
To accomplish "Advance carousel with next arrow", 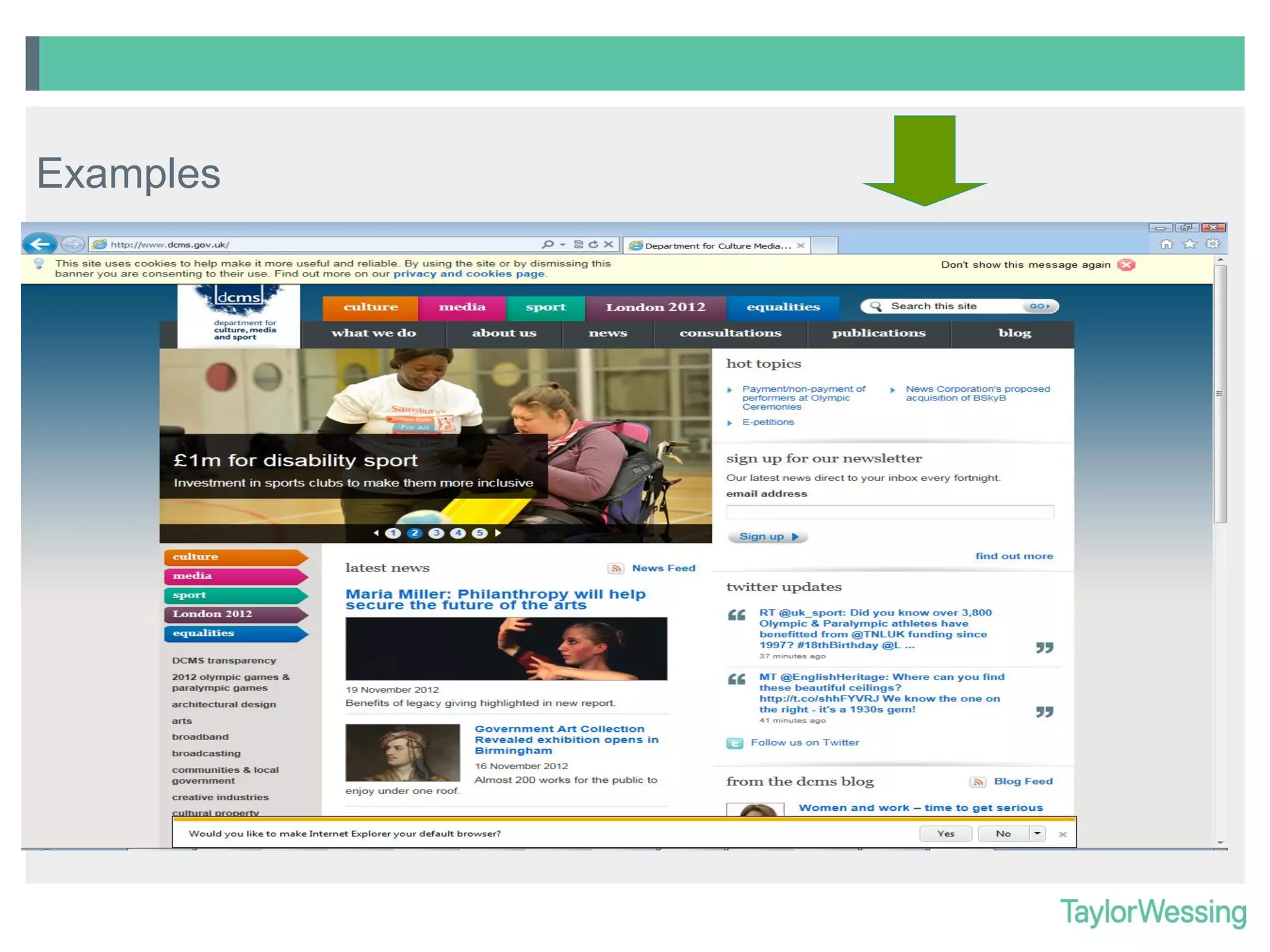I will point(498,533).
